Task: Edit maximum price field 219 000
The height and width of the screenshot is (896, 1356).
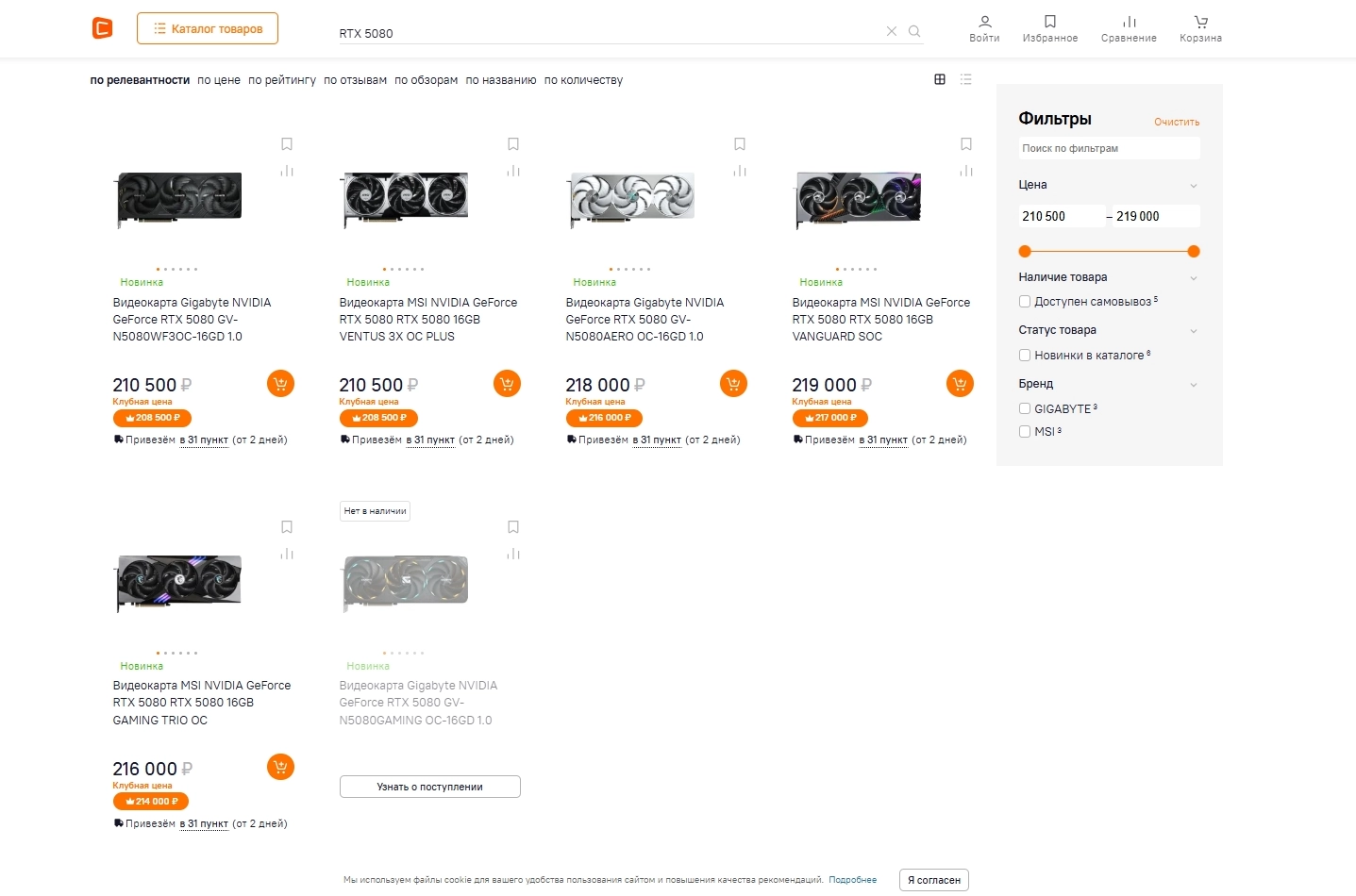Action: tap(1156, 216)
